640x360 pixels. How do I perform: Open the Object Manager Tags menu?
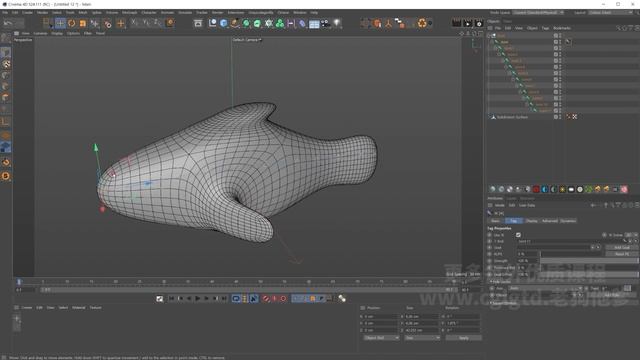coord(545,28)
